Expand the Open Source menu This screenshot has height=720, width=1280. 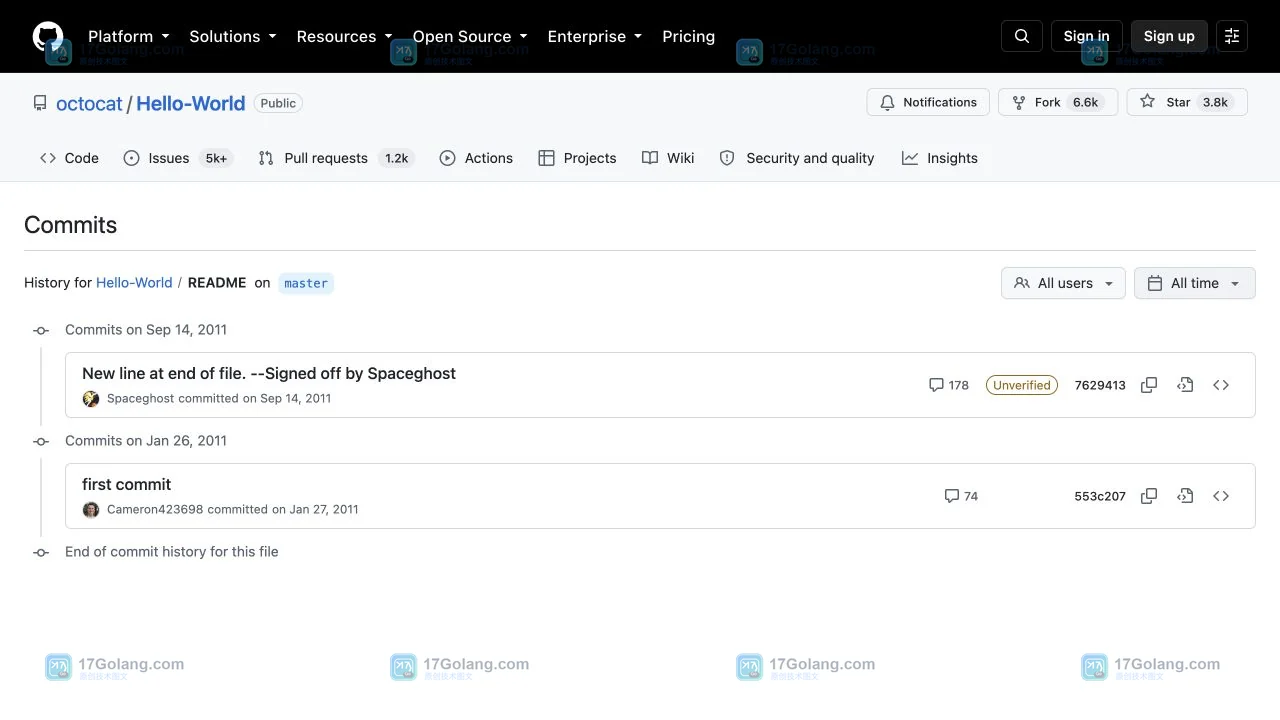470,36
